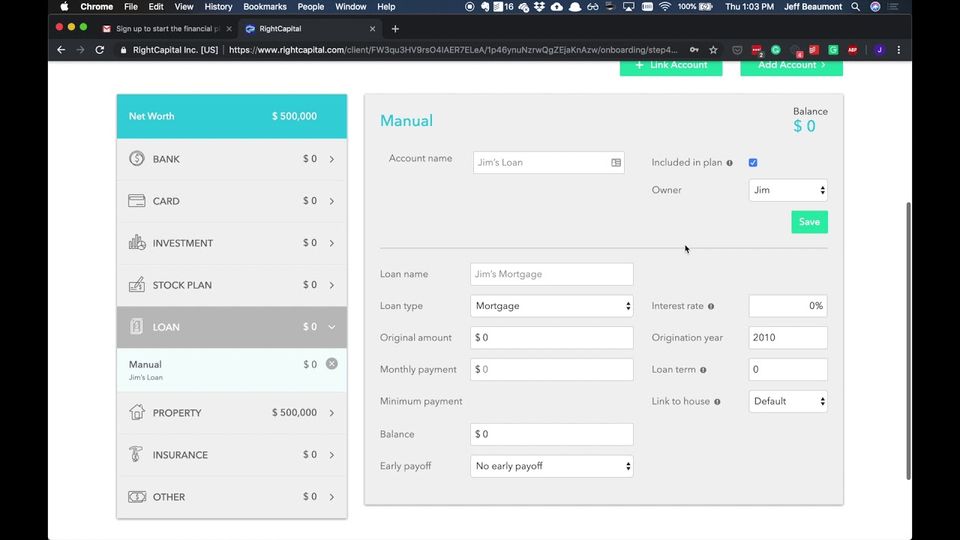Open a new Chrome tab
The width and height of the screenshot is (960, 540).
(395, 29)
